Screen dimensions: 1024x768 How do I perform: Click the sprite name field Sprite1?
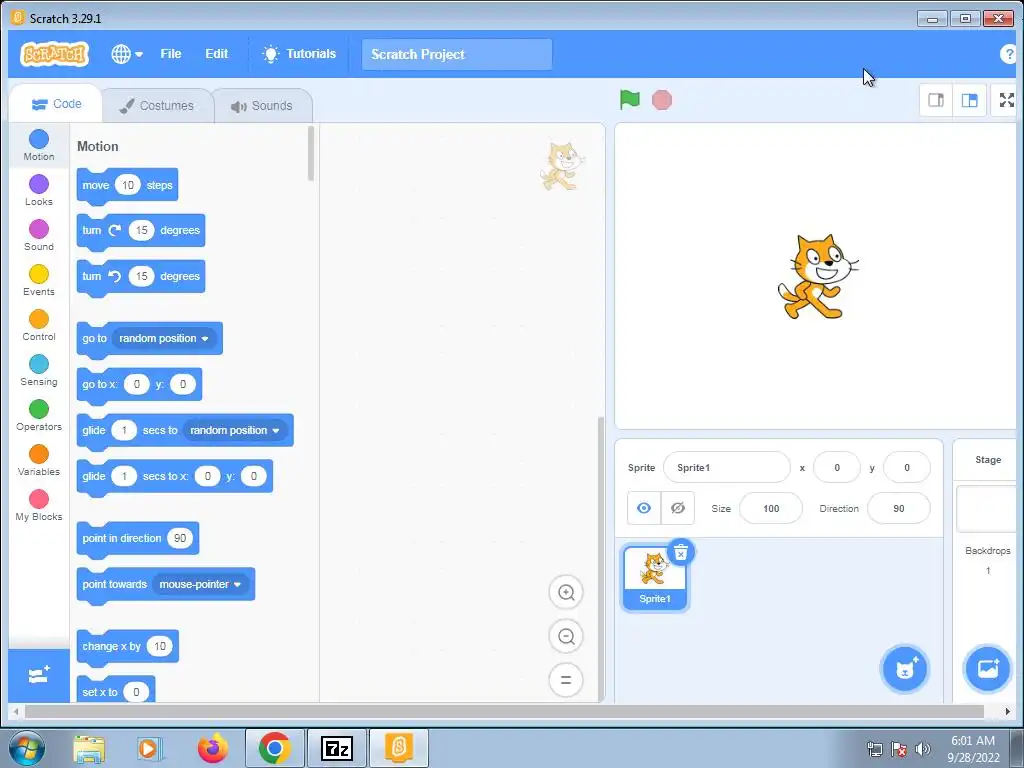point(726,468)
